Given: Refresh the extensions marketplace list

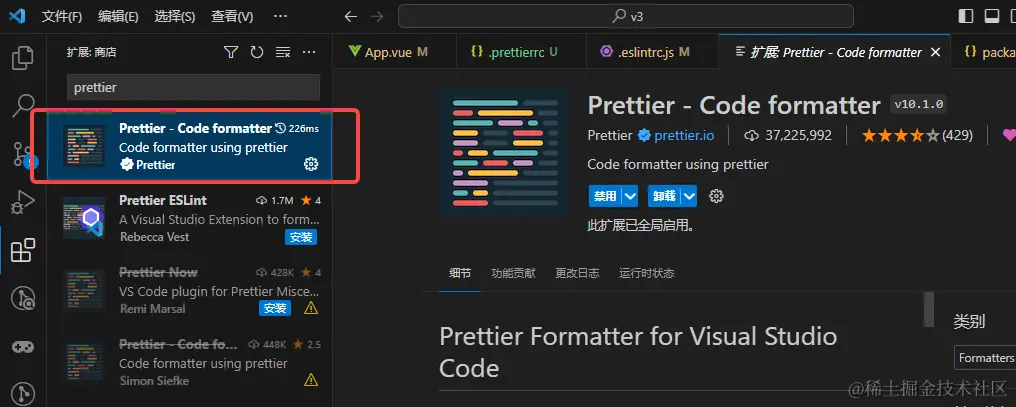Looking at the screenshot, I should click(257, 52).
